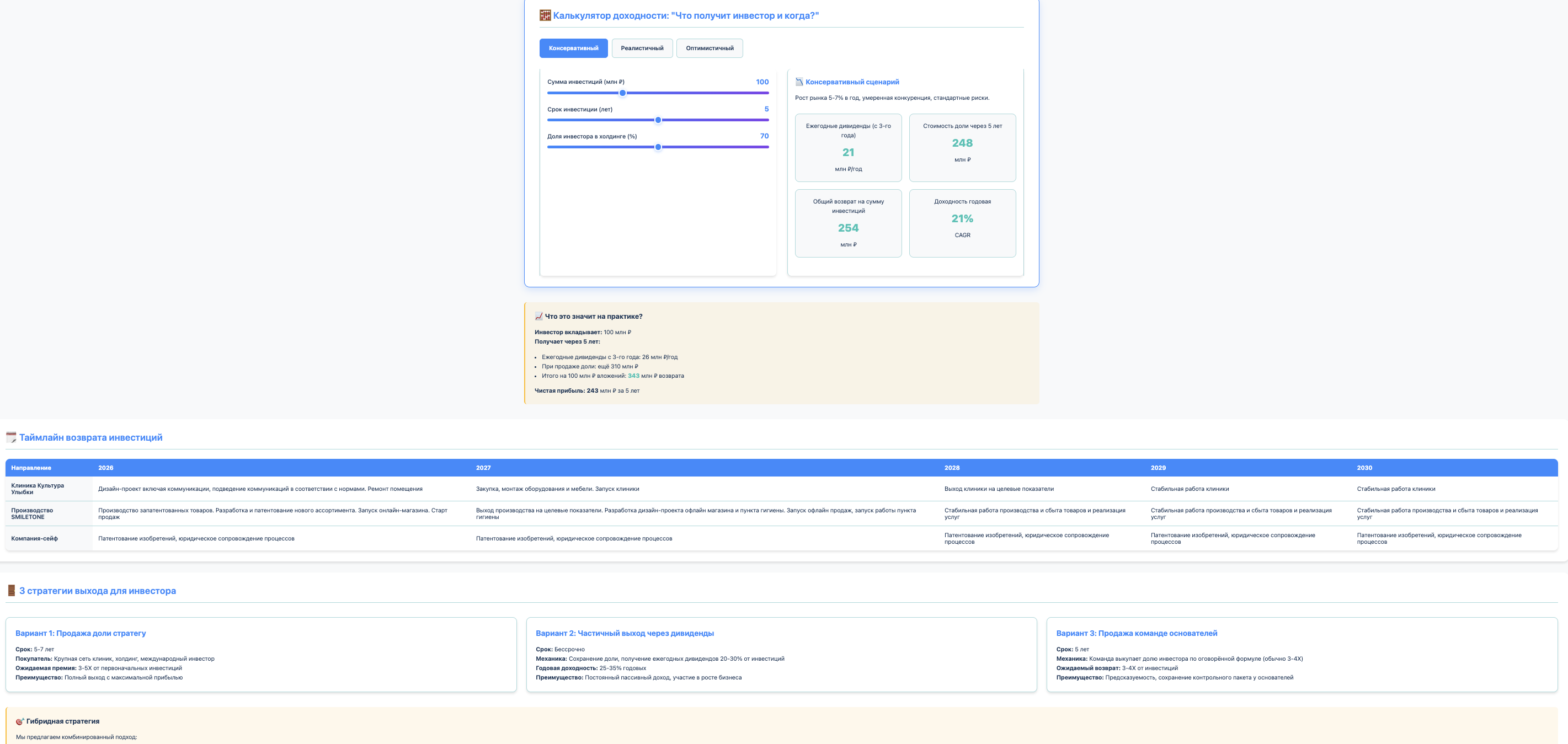Screen dimensions: 1568x744
Task: Click the highlighted 343 млн ₽ return value
Action: pos(633,376)
